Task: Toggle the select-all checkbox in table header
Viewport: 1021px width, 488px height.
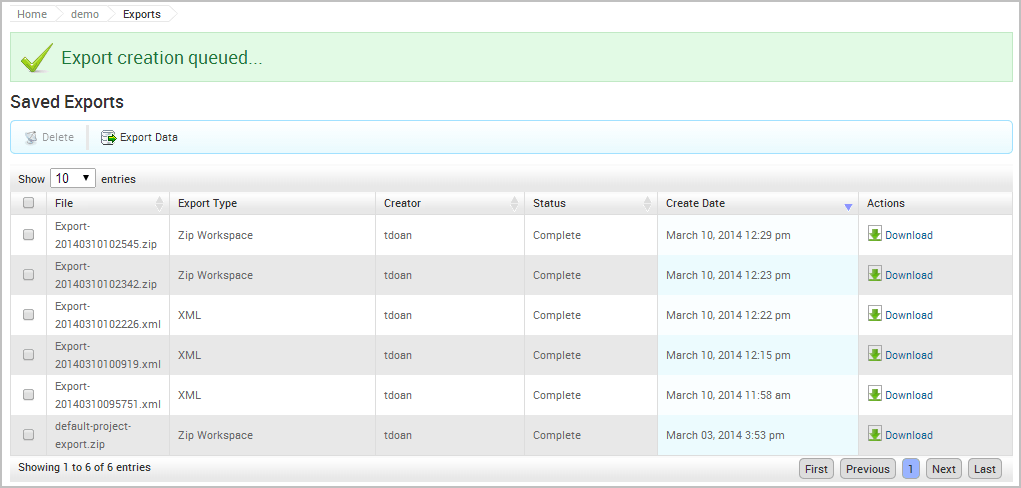Action: click(29, 203)
